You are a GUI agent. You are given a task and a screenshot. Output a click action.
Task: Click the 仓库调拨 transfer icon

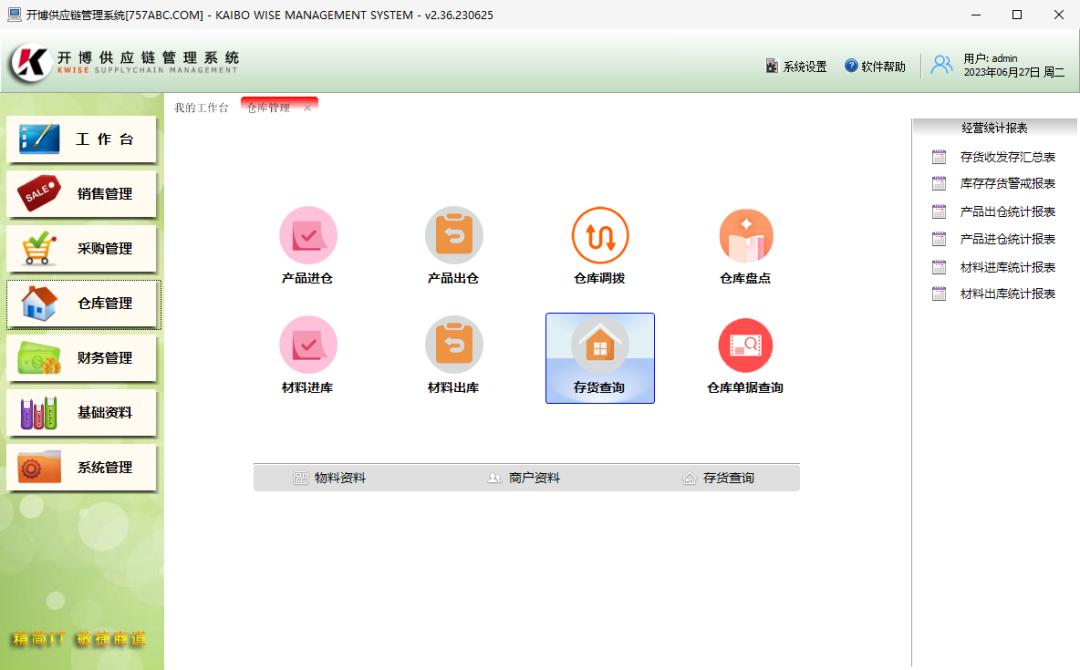(600, 237)
